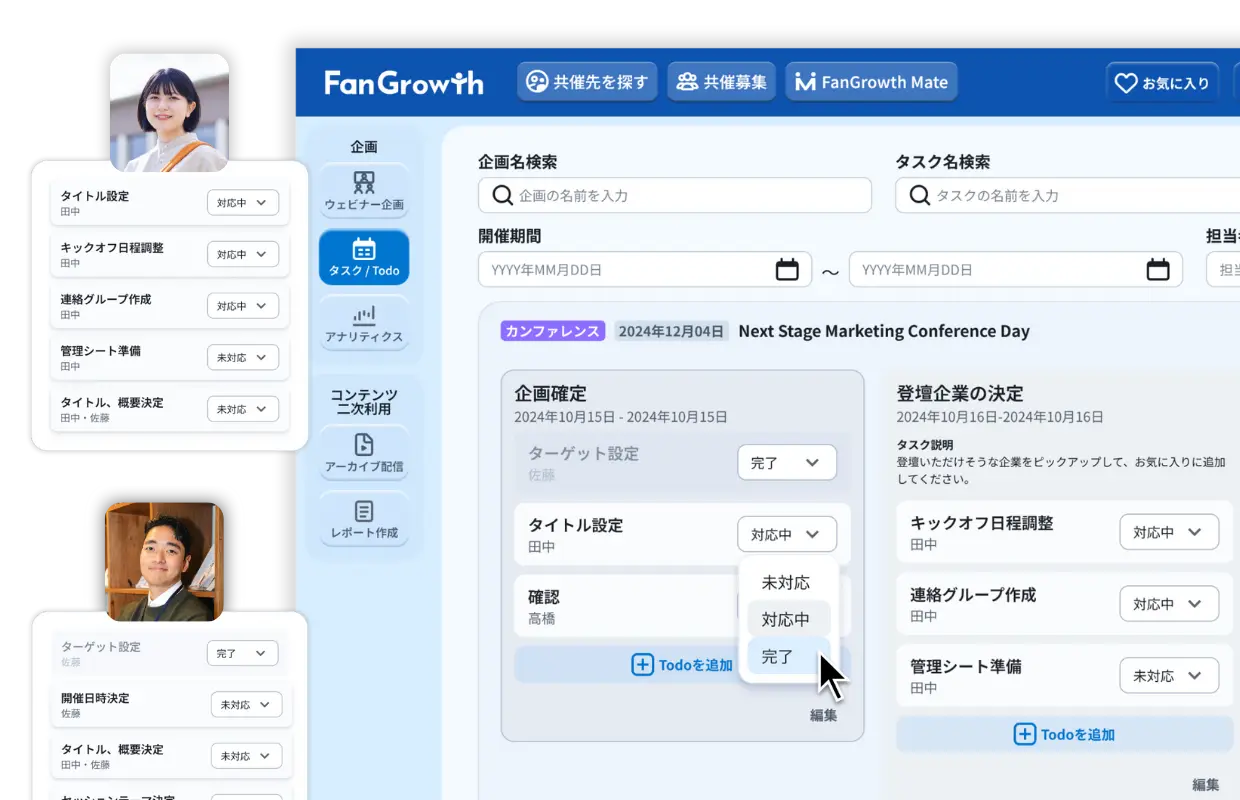Click the purple カンファレンス tag
1240x800 pixels.
553,331
